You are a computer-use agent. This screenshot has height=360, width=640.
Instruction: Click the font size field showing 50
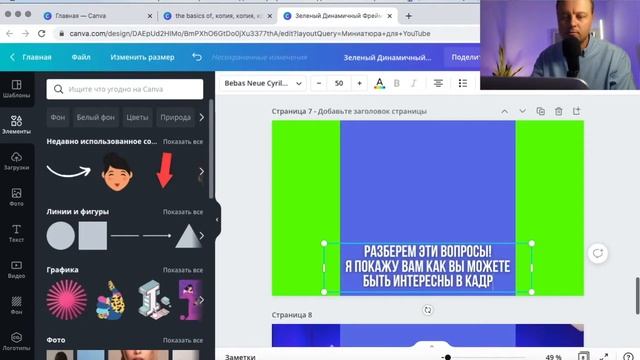pyautogui.click(x=339, y=83)
